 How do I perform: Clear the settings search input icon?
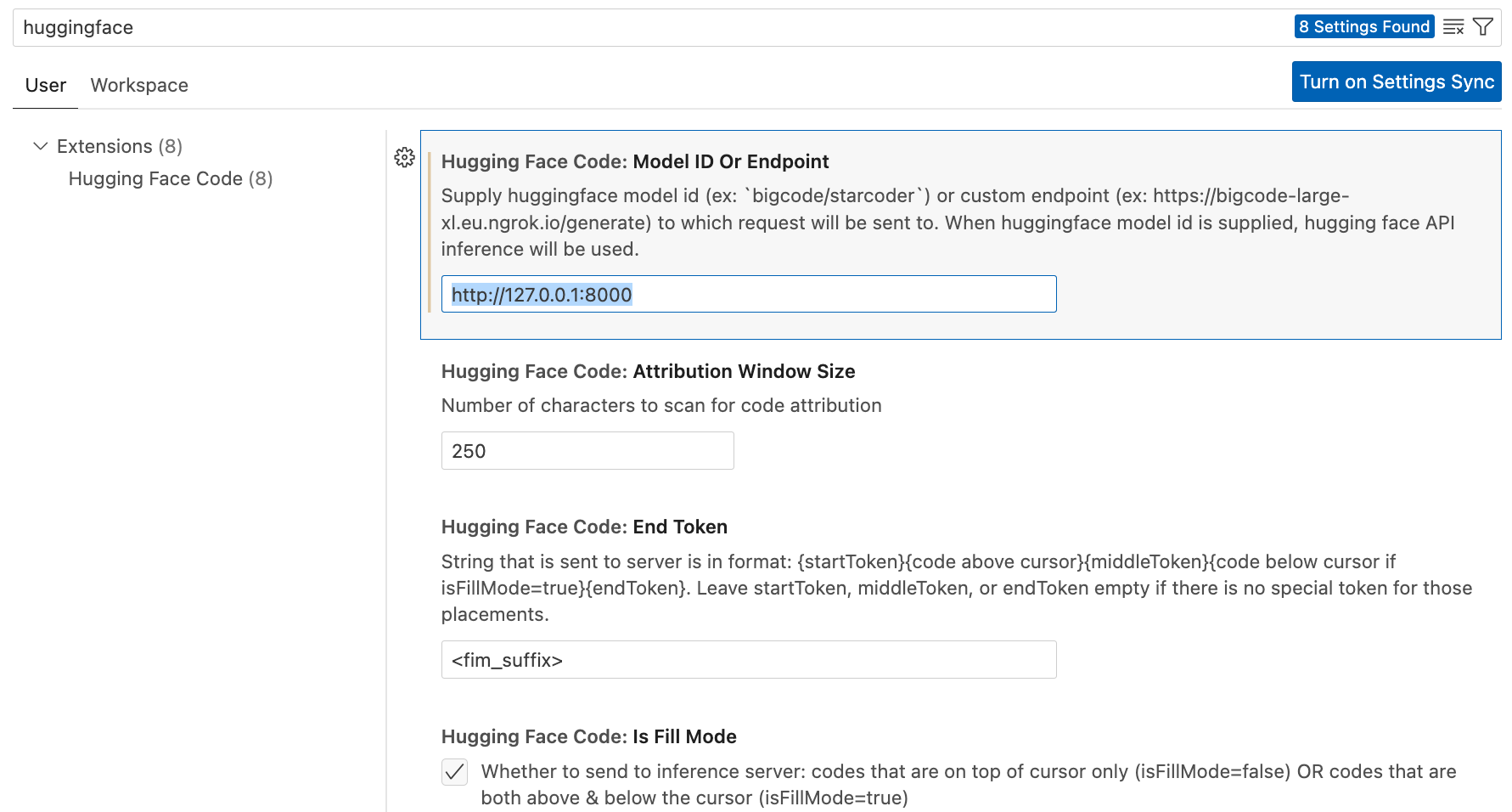pos(1453,27)
